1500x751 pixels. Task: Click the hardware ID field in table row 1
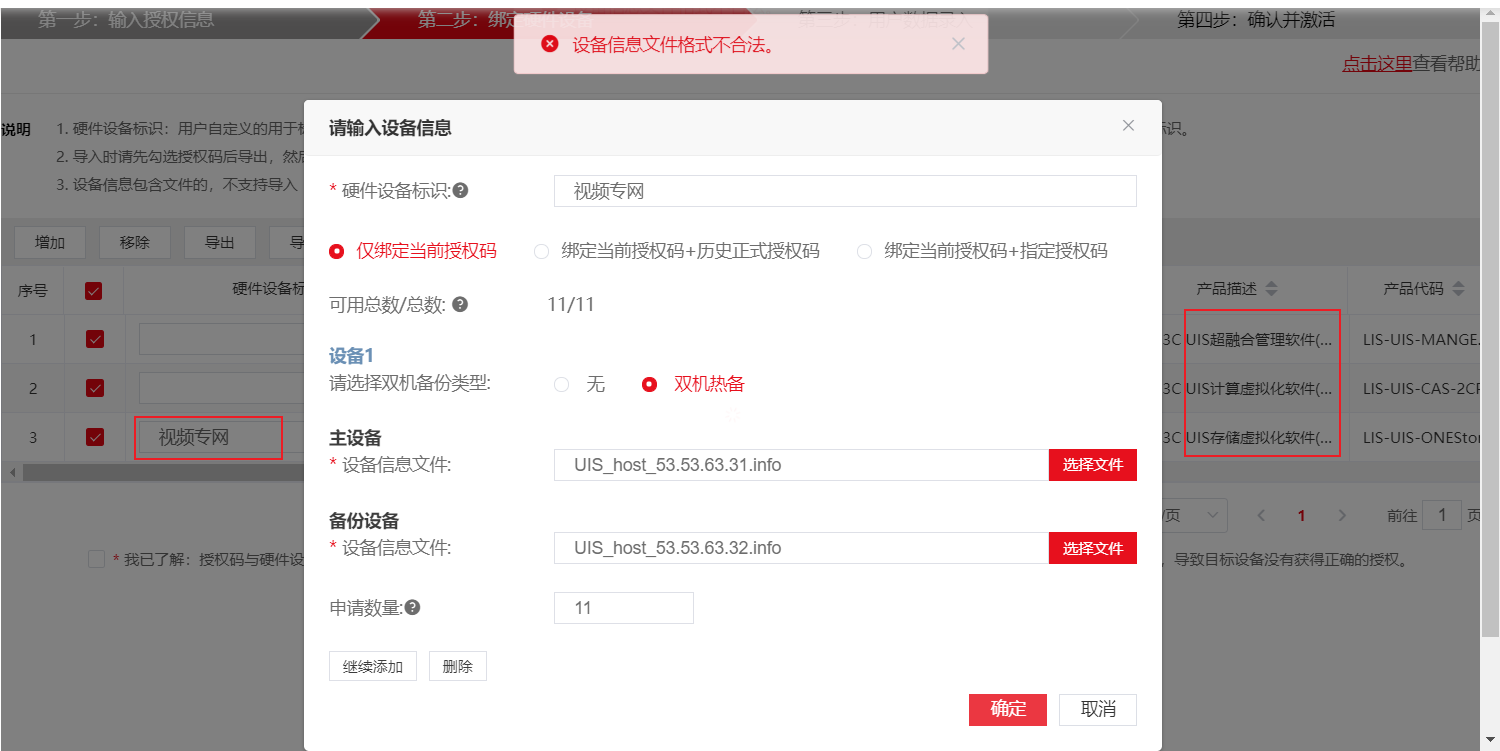221,339
